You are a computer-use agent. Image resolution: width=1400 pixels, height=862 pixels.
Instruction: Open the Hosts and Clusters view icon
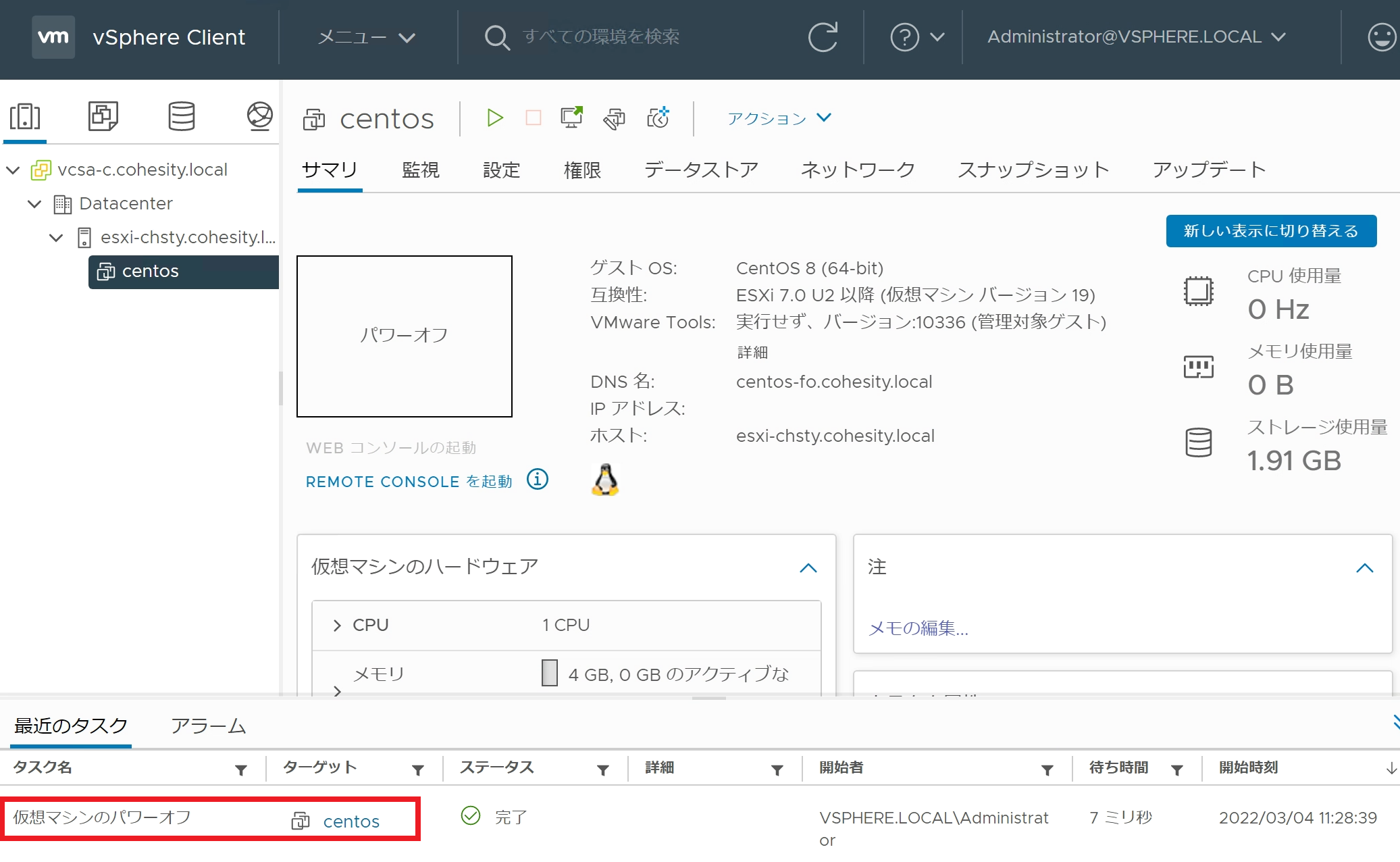[25, 116]
